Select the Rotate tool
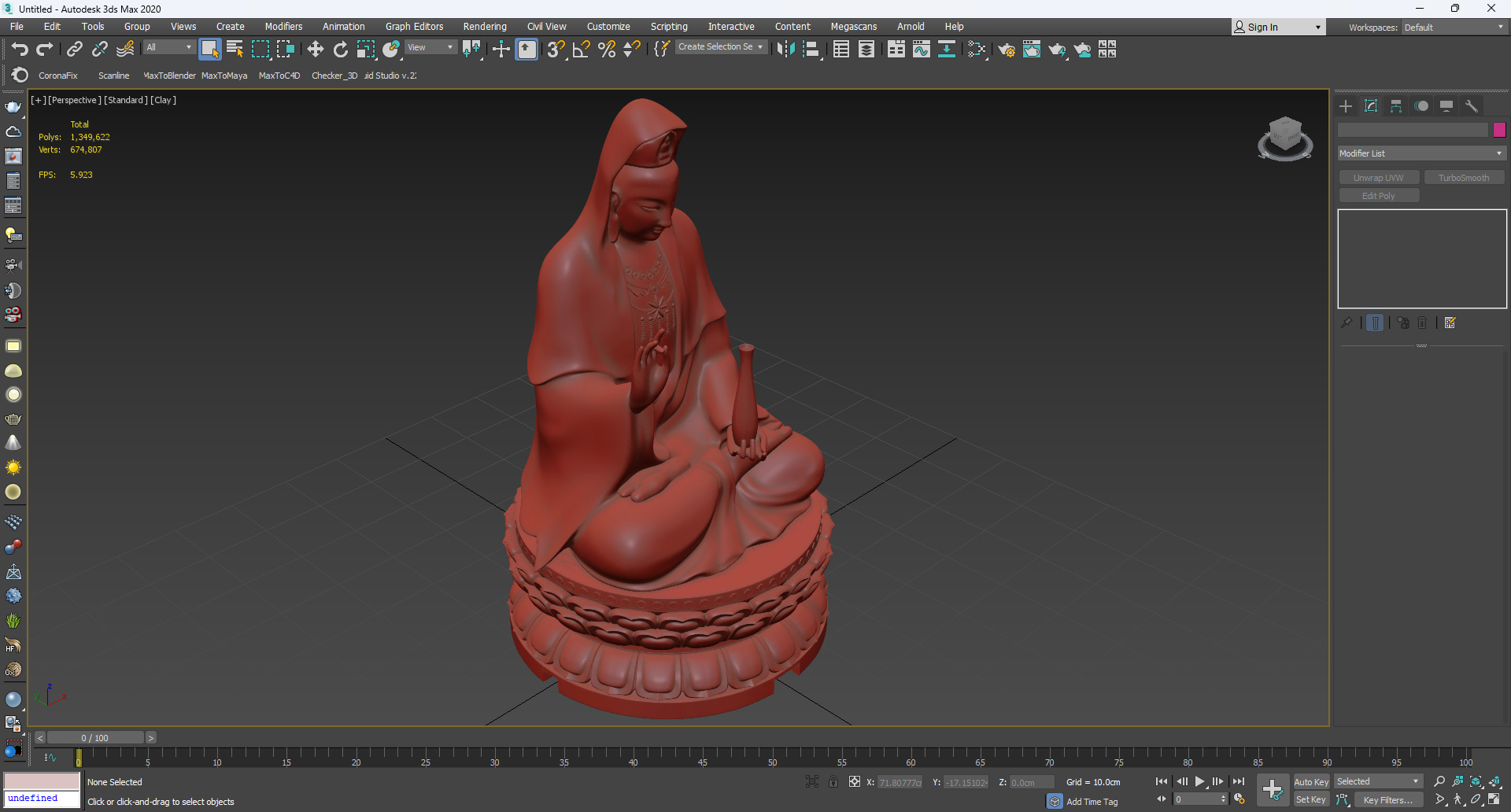 click(x=341, y=50)
